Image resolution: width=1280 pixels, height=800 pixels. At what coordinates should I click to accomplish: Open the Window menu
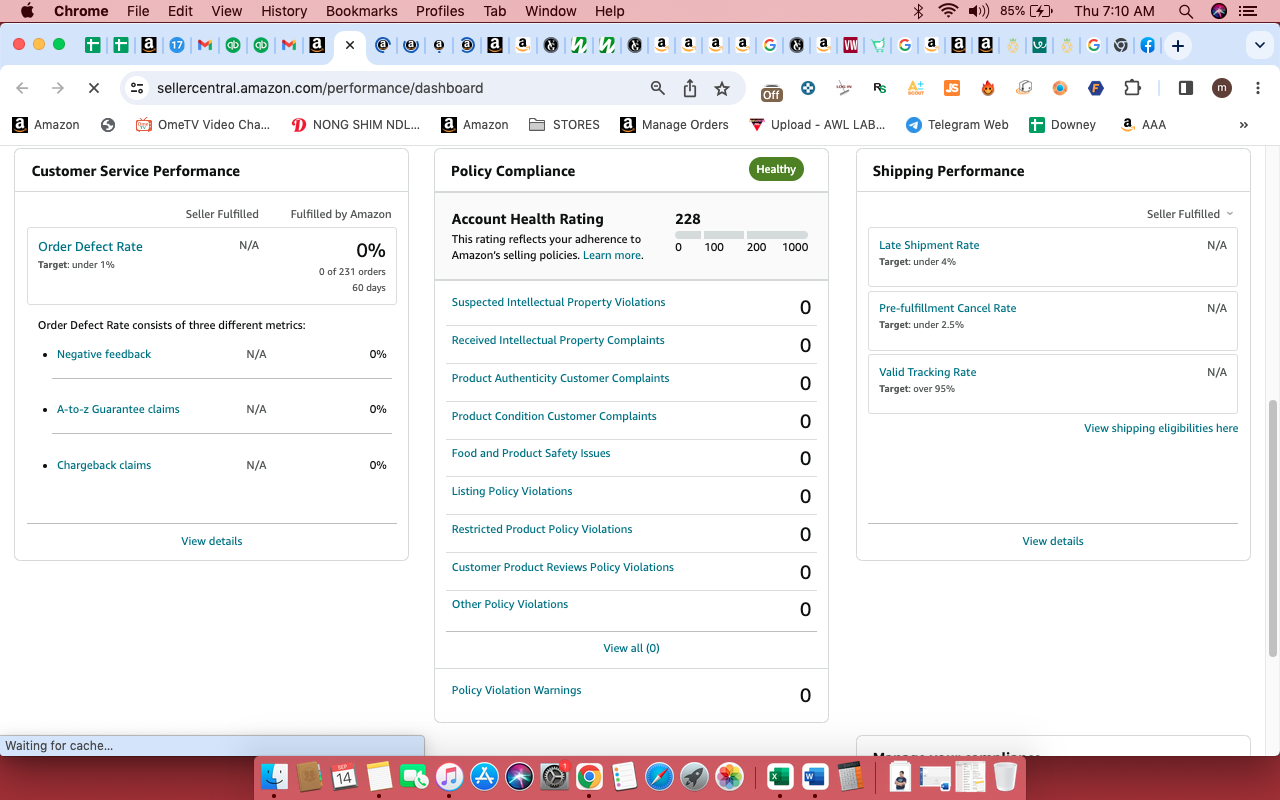tap(551, 11)
